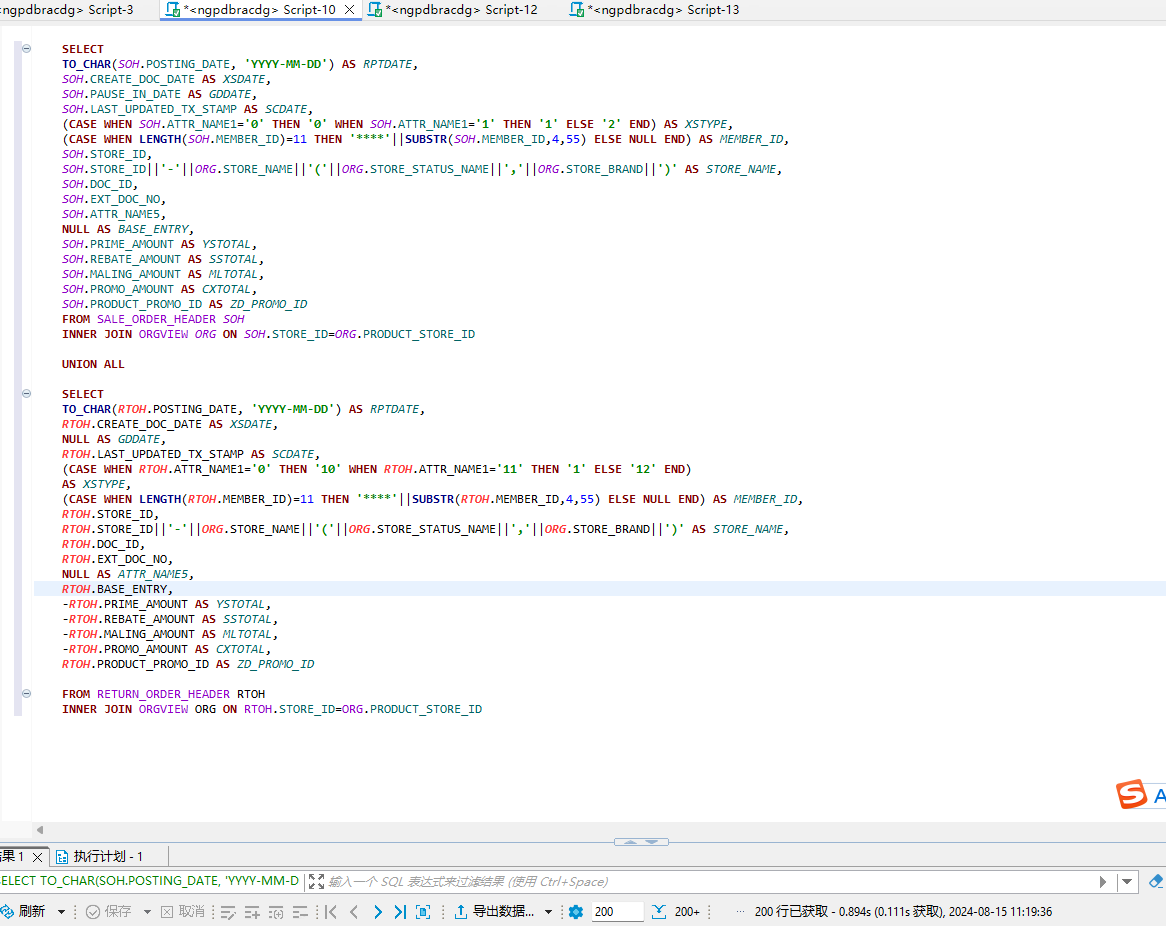
Task: Close the Script-10 editor tab
Action: [350, 10]
